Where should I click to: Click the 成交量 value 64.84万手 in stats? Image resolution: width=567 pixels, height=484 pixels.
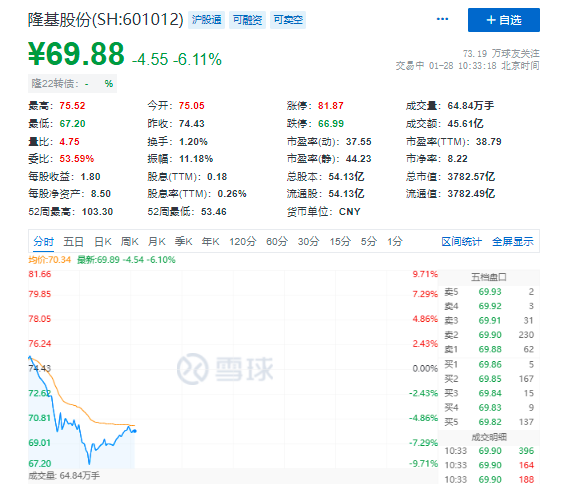[471, 106]
